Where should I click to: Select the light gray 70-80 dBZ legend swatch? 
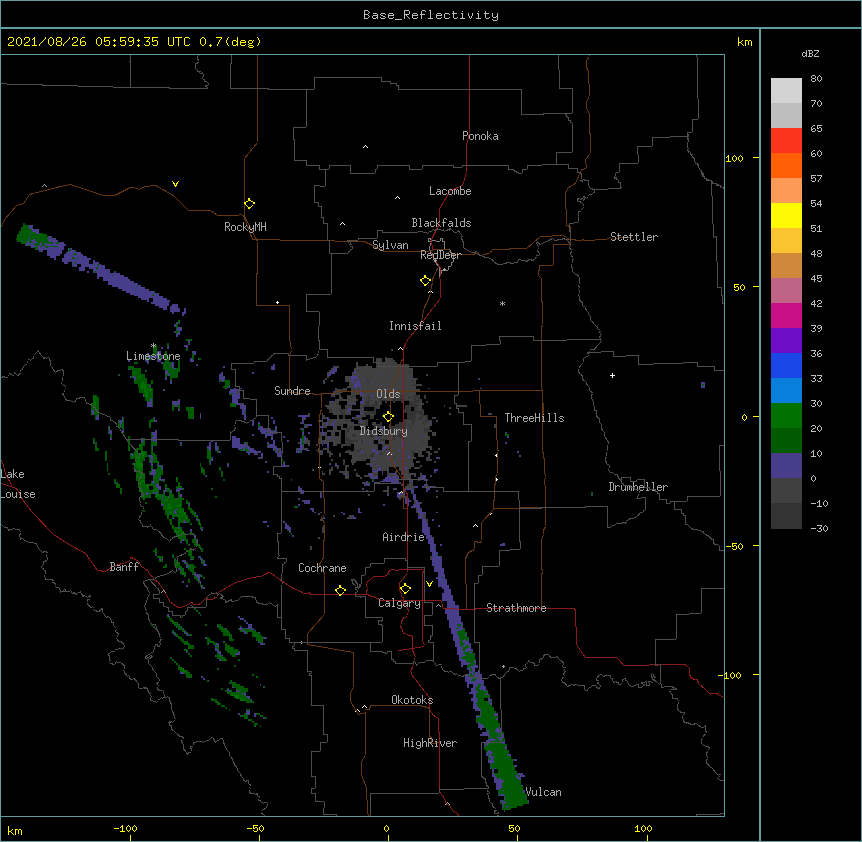(x=786, y=91)
